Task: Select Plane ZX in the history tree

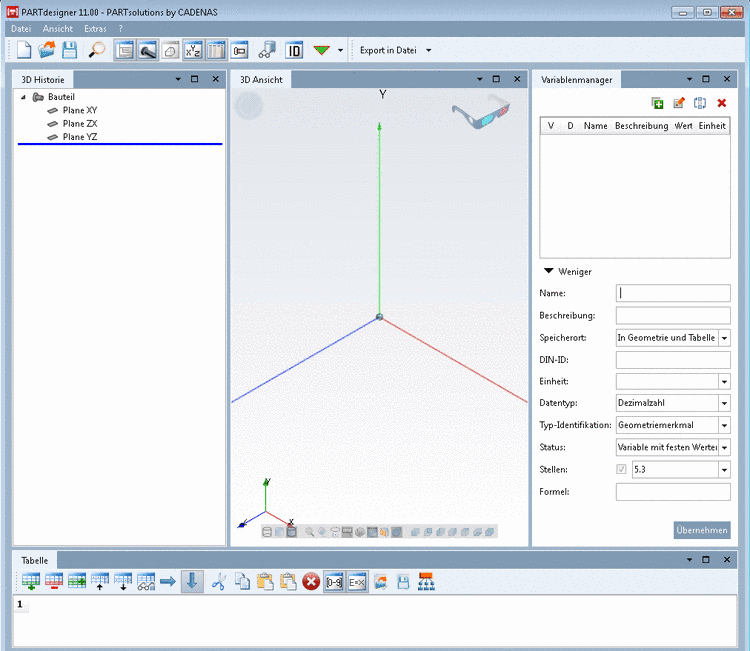Action: point(79,124)
